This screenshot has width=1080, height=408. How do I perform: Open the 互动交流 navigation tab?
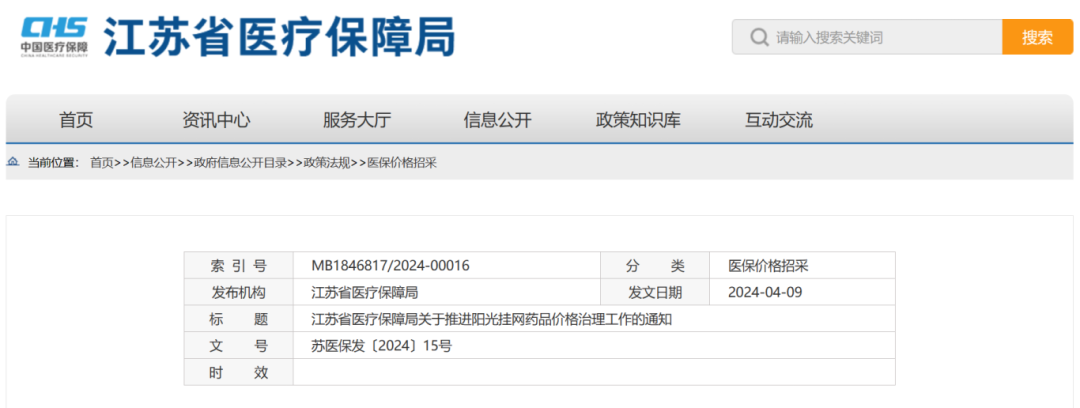[x=778, y=120]
